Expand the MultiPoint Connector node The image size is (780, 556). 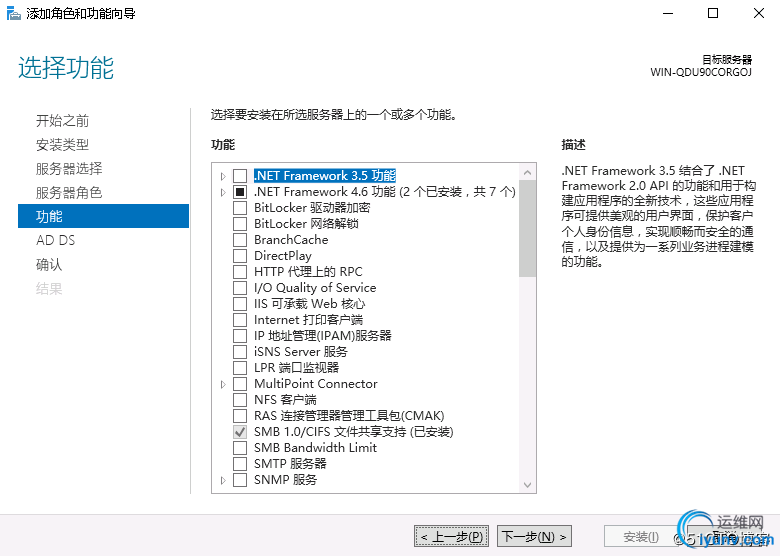[223, 384]
